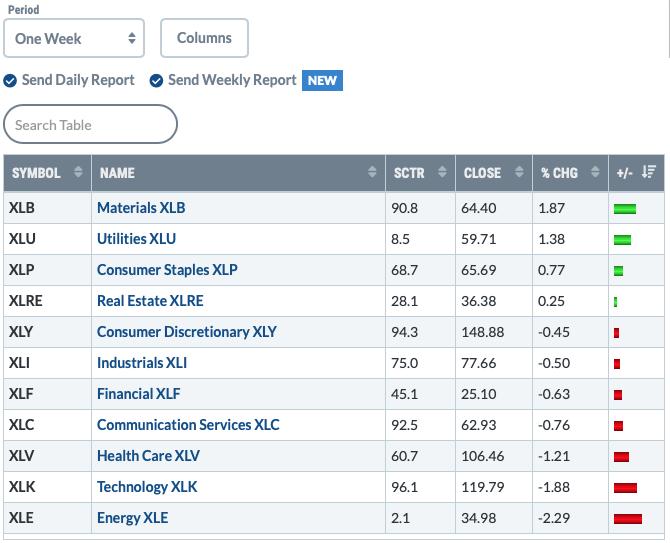Open the Consumer Discretionary XLY link
Screen dimensions: 670x543
coord(187,332)
